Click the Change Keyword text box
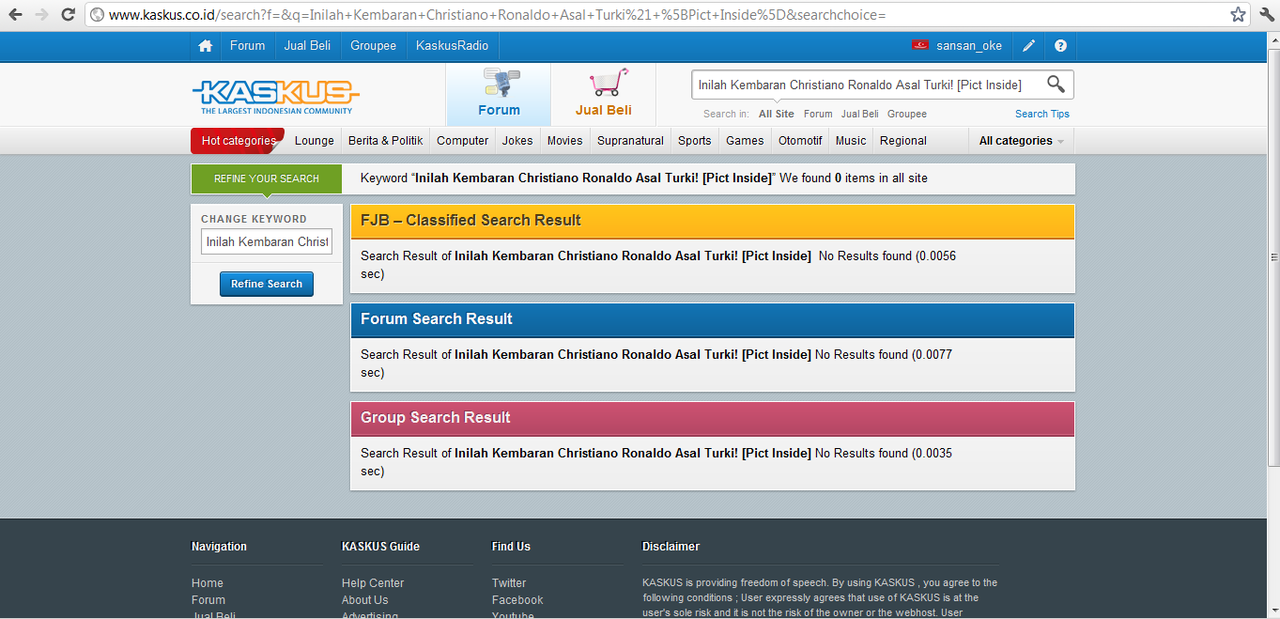This screenshot has height=619, width=1280. pyautogui.click(x=266, y=242)
